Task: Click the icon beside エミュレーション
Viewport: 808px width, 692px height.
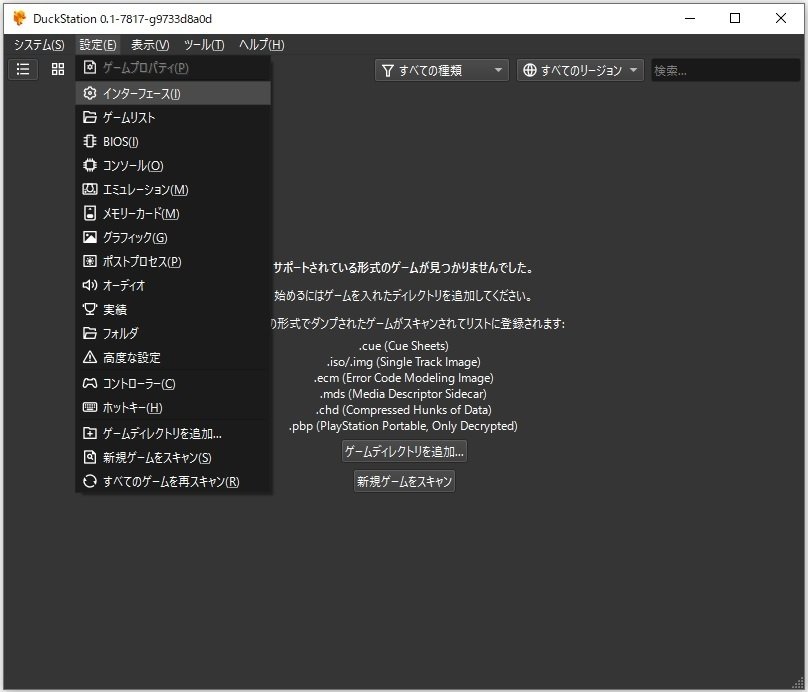Action: pos(90,189)
